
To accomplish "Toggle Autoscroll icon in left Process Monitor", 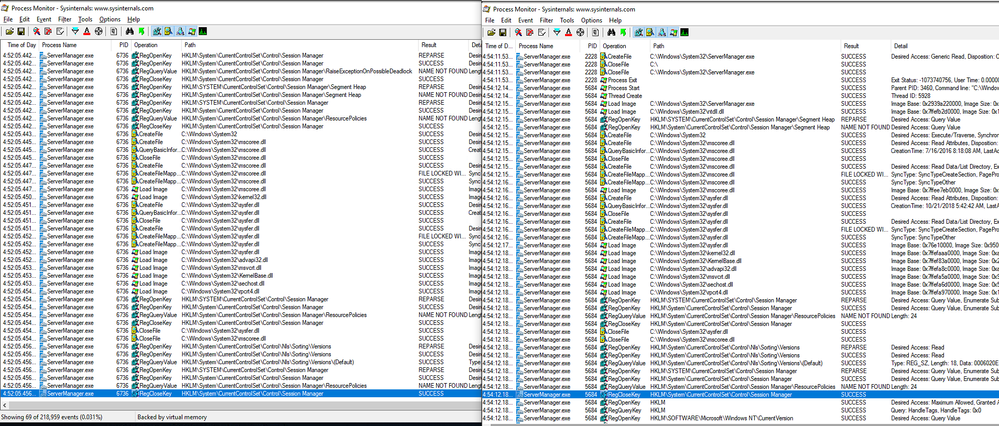I will 48,31.
